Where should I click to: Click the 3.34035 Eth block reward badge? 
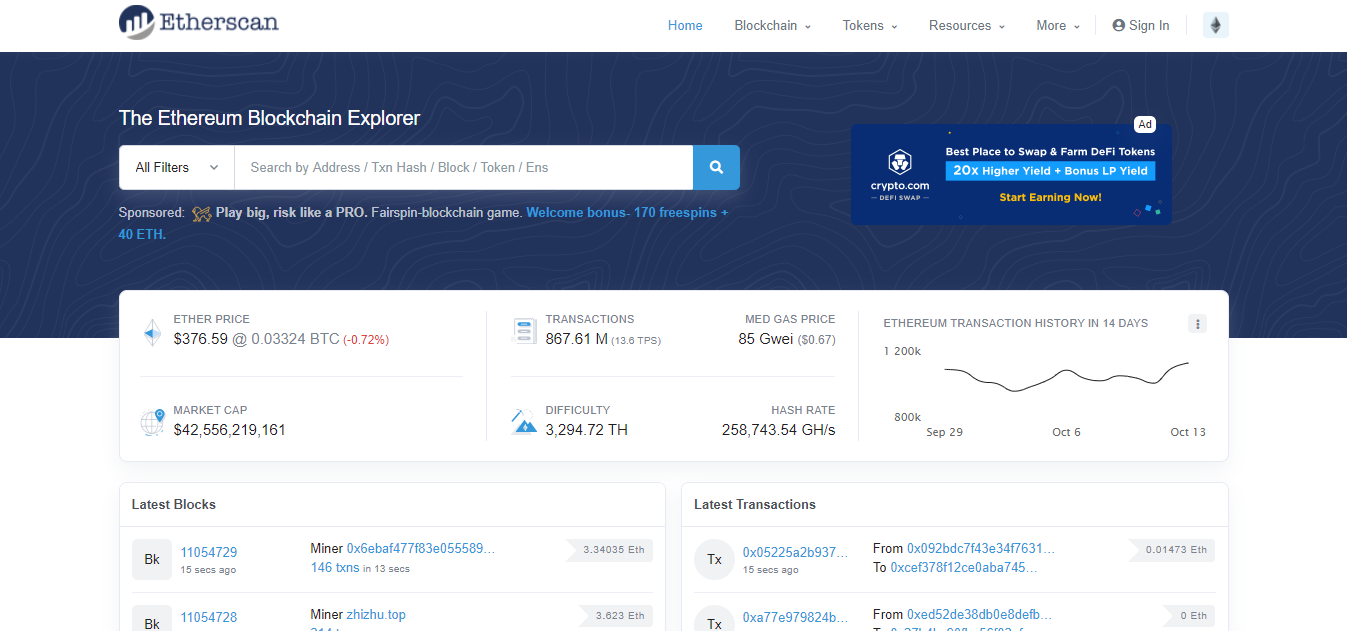pos(610,549)
